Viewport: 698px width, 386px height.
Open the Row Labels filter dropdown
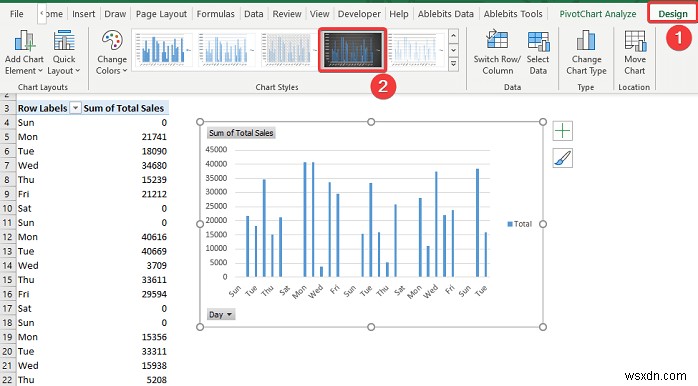(75, 108)
